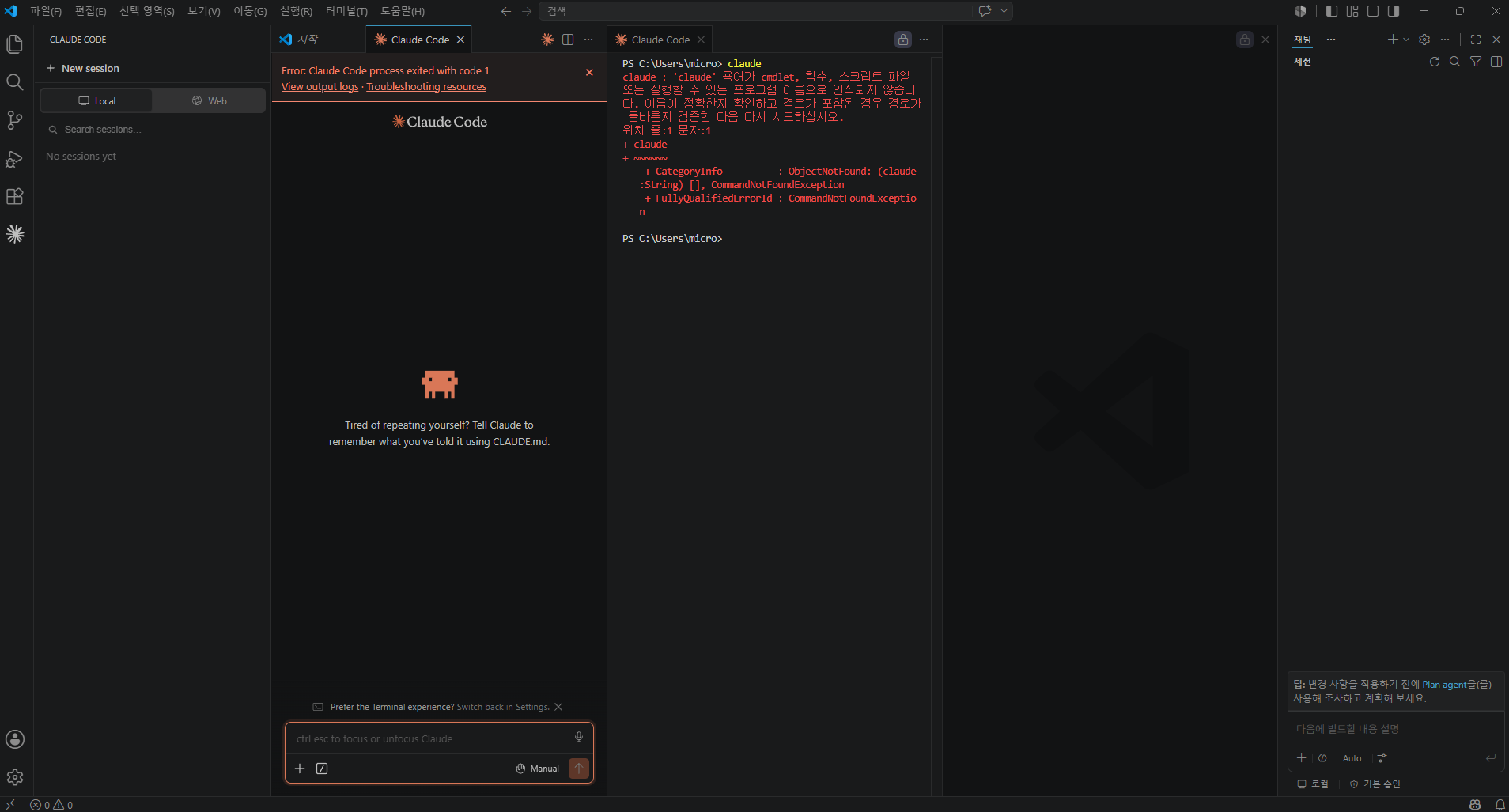Screen dimensions: 1509x812
Task: Open the 편집(E) menu
Action: (x=91, y=11)
